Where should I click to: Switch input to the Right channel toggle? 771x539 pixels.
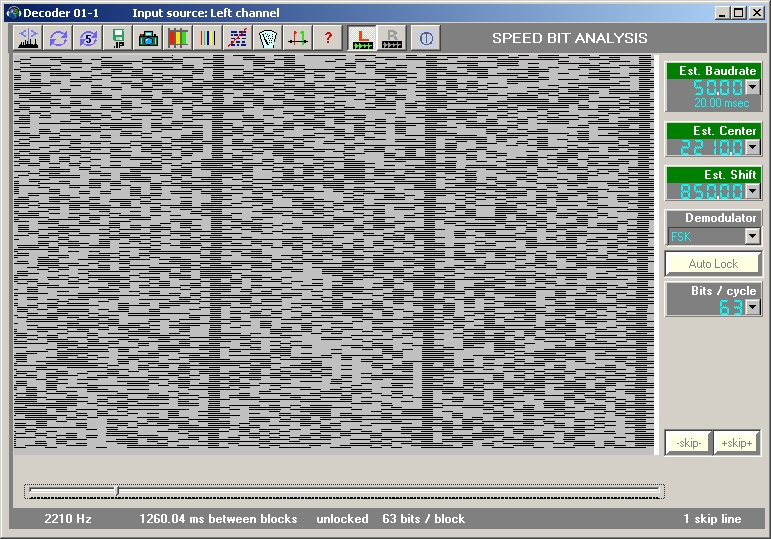click(392, 39)
